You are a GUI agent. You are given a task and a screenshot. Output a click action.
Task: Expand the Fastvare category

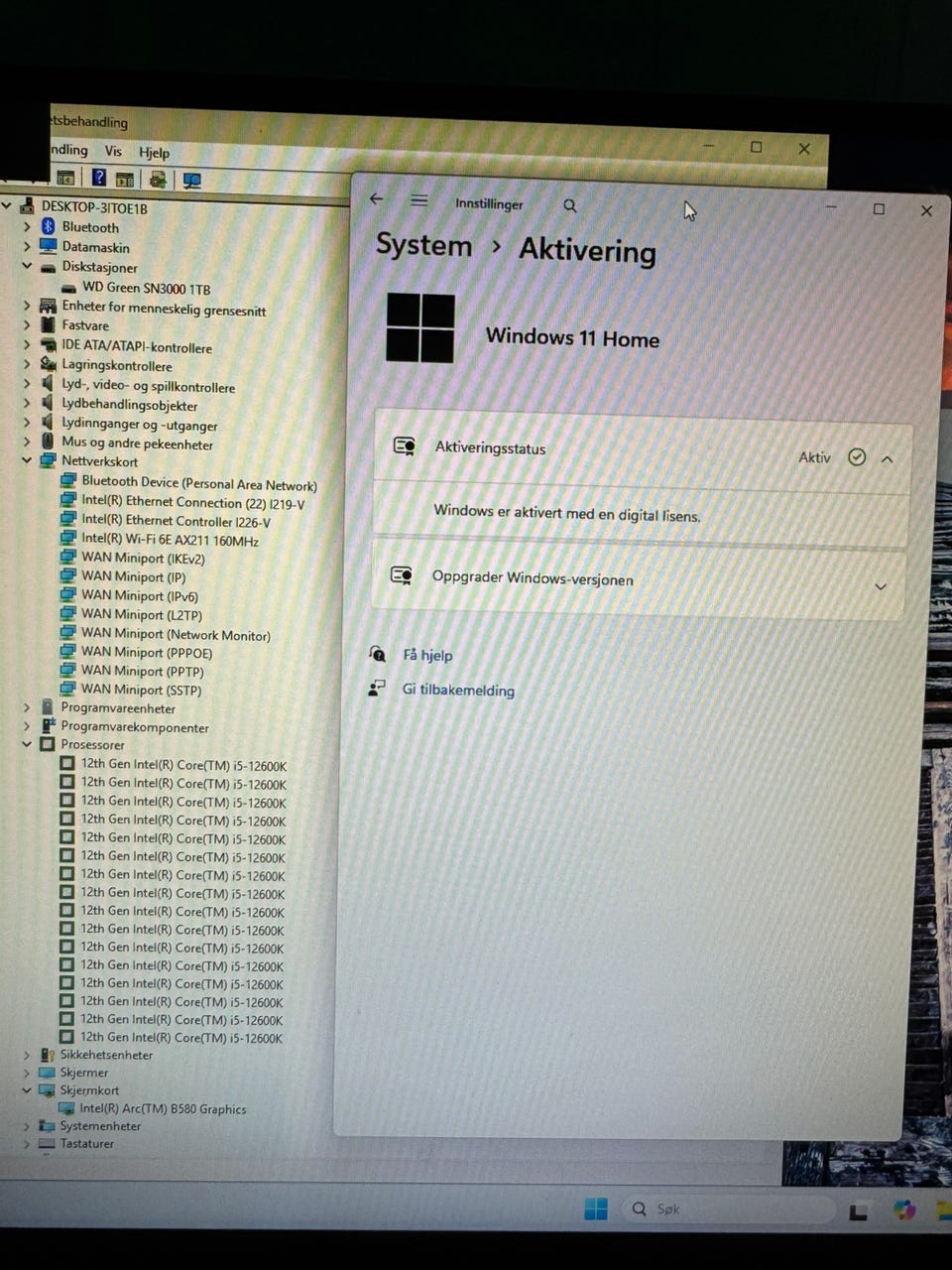coord(28,325)
